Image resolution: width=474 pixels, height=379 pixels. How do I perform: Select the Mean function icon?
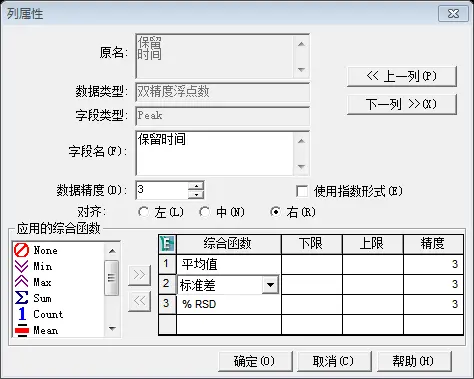point(22,330)
